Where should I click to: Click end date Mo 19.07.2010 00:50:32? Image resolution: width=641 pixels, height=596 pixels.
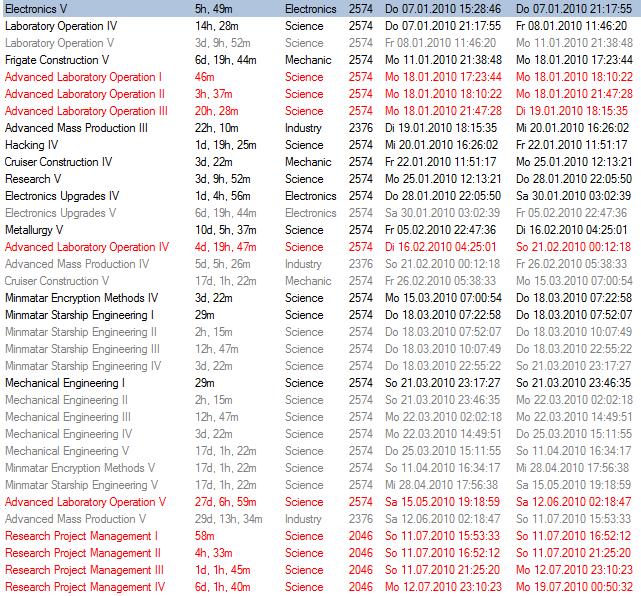point(574,587)
